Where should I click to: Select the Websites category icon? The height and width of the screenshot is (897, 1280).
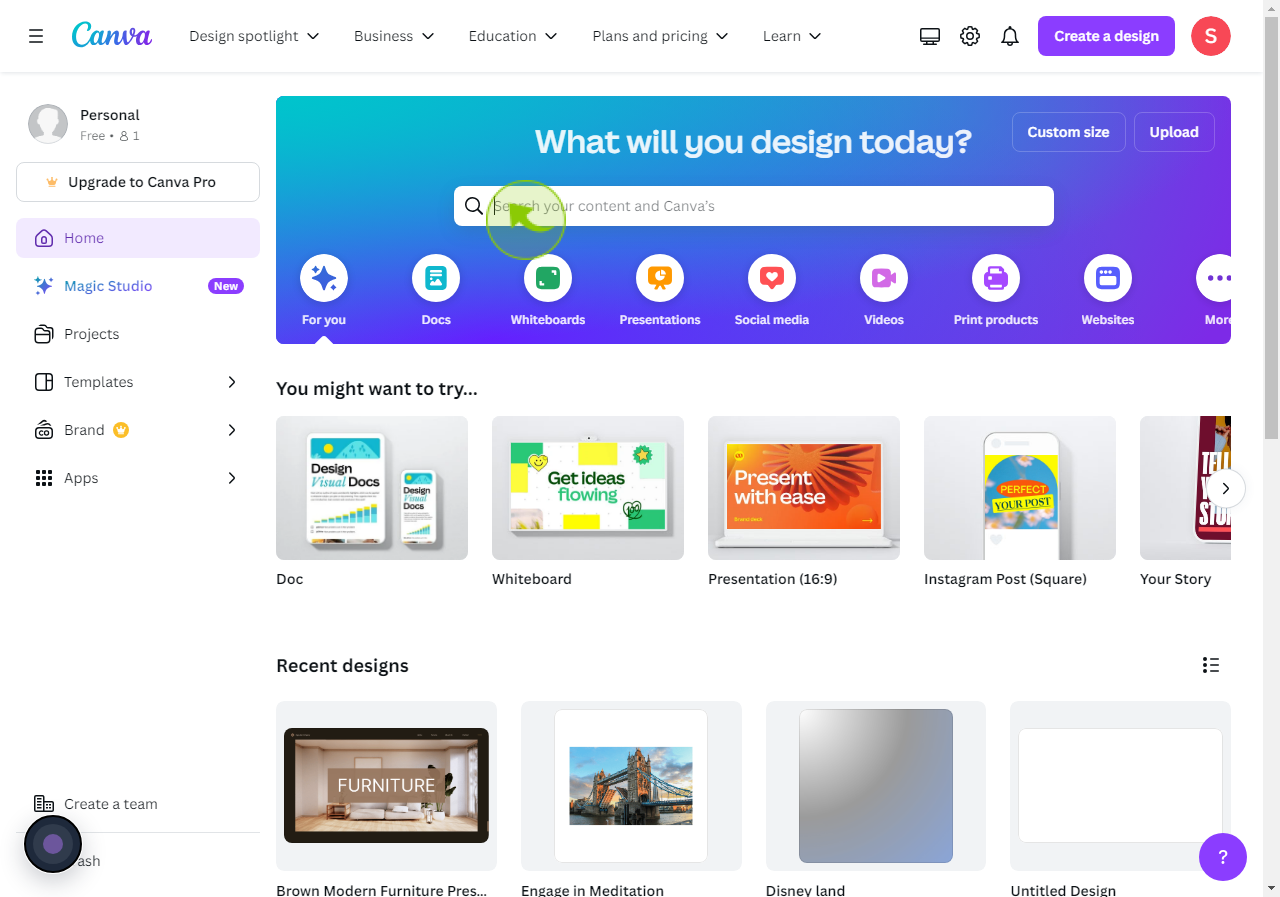1108,278
